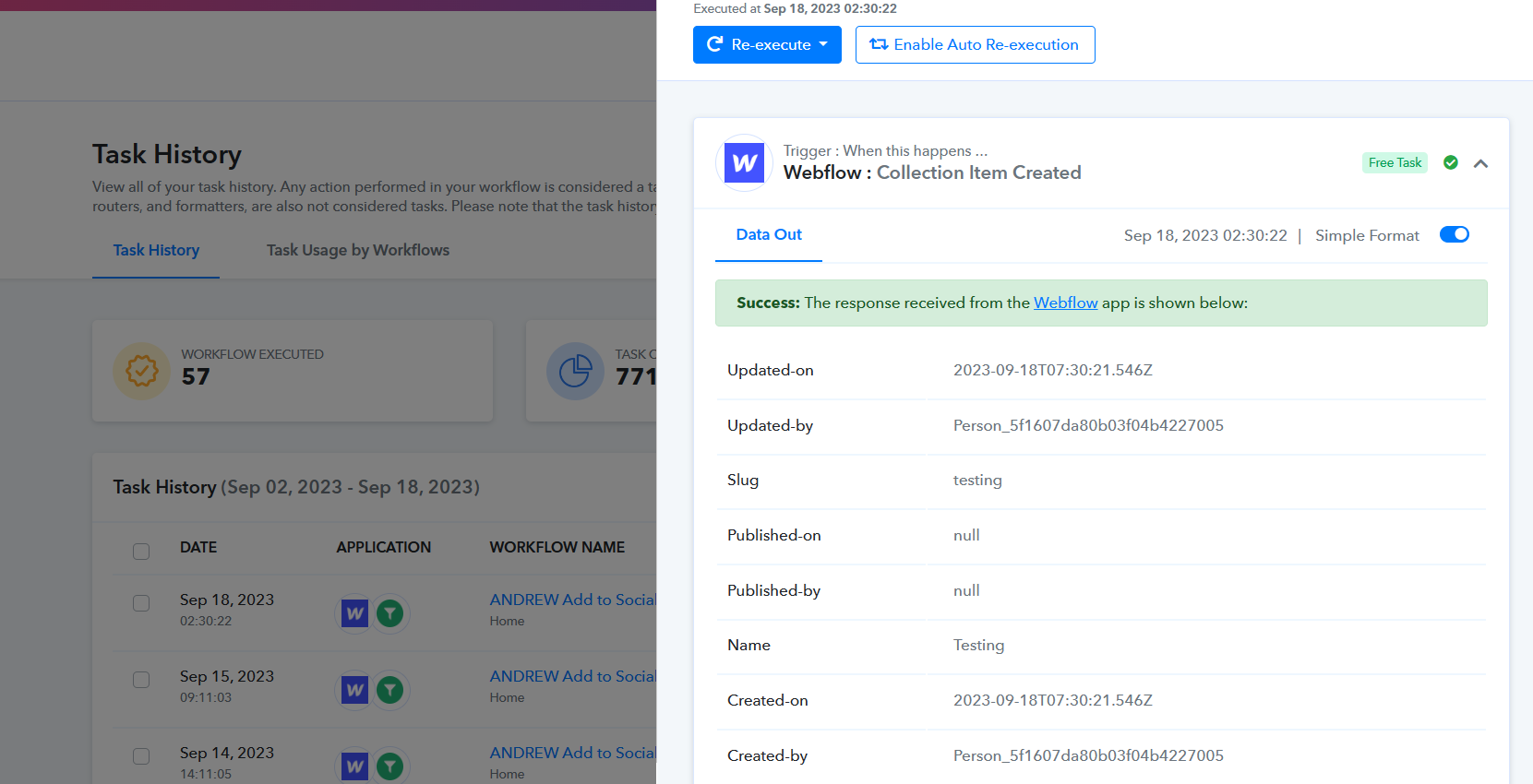Click the Workflow Executed badge icon
The width and height of the screenshot is (1533, 784).
click(141, 371)
